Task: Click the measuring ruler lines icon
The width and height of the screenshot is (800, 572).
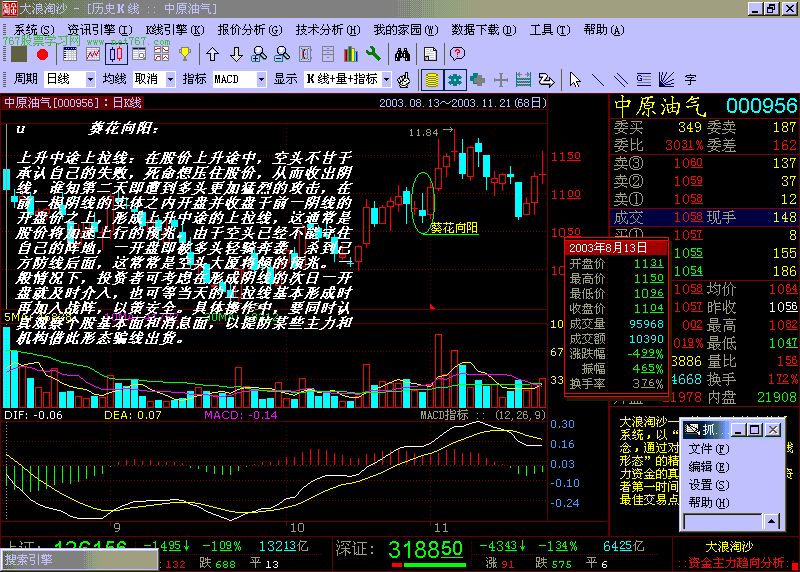Action: tap(523, 80)
